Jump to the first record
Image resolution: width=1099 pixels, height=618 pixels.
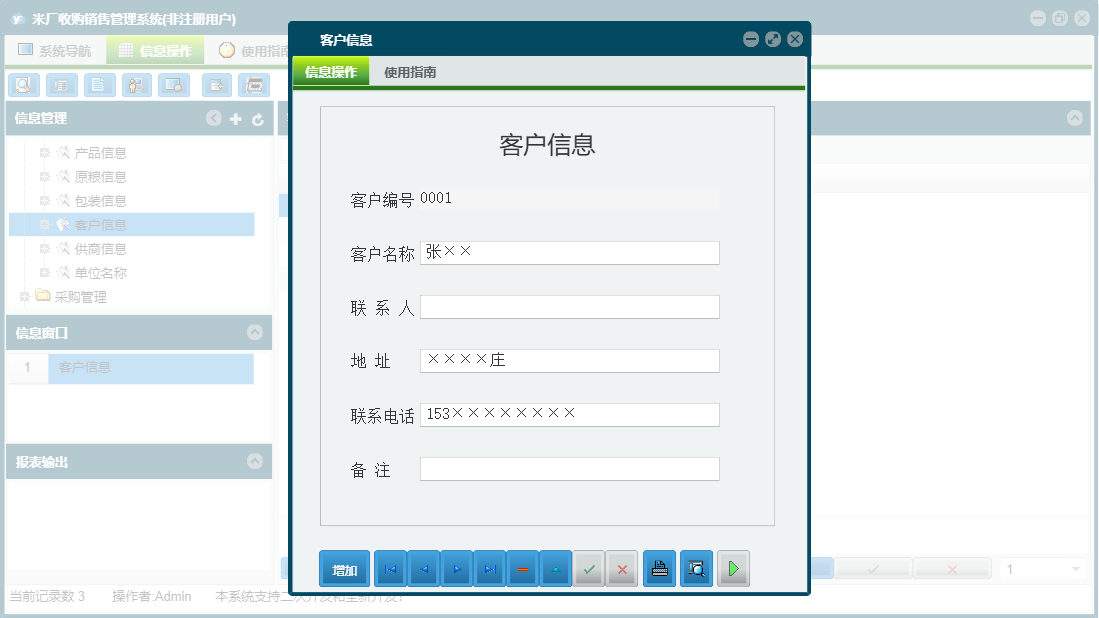[x=390, y=568]
